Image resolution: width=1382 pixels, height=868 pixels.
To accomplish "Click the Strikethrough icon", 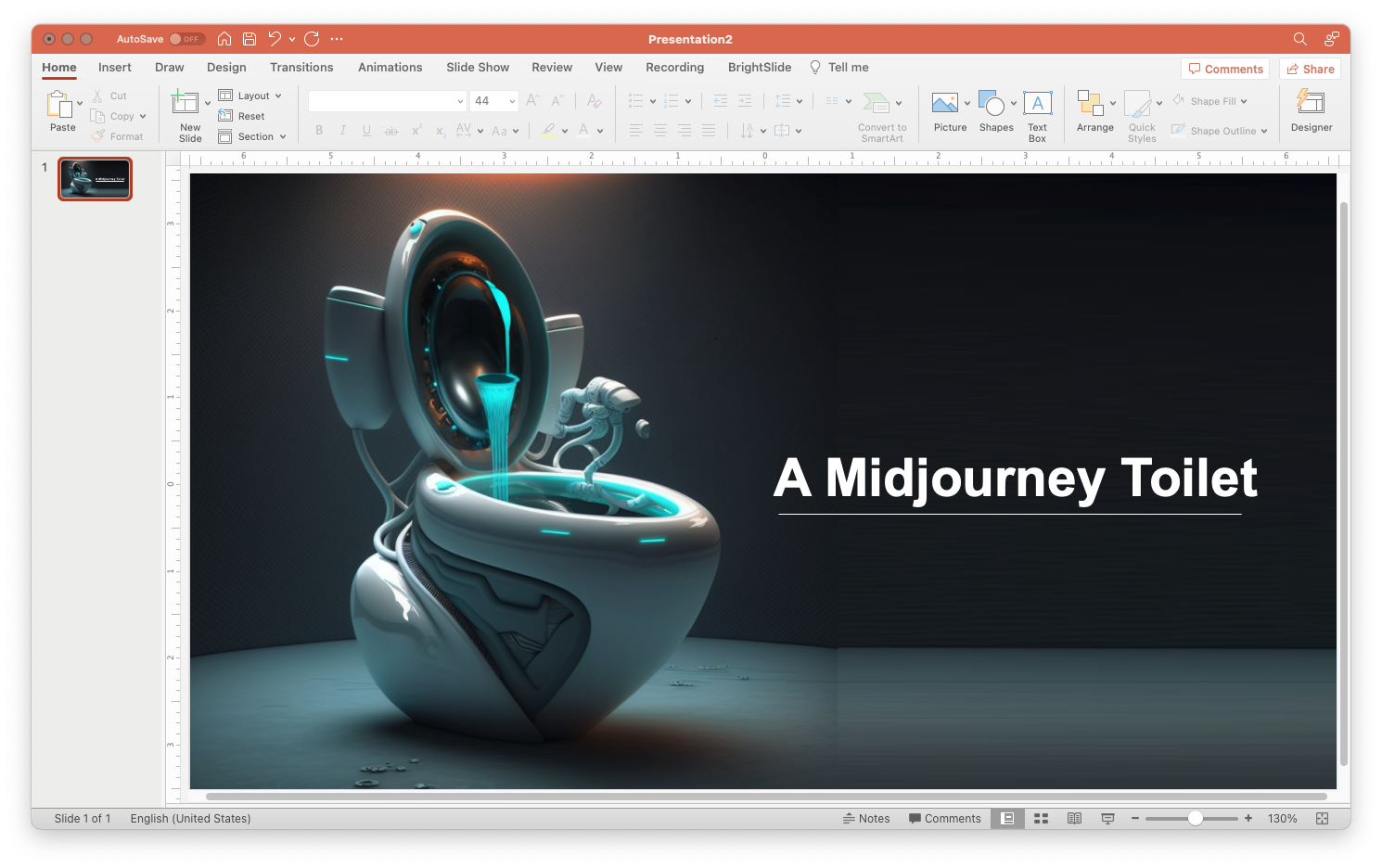I will [x=391, y=131].
